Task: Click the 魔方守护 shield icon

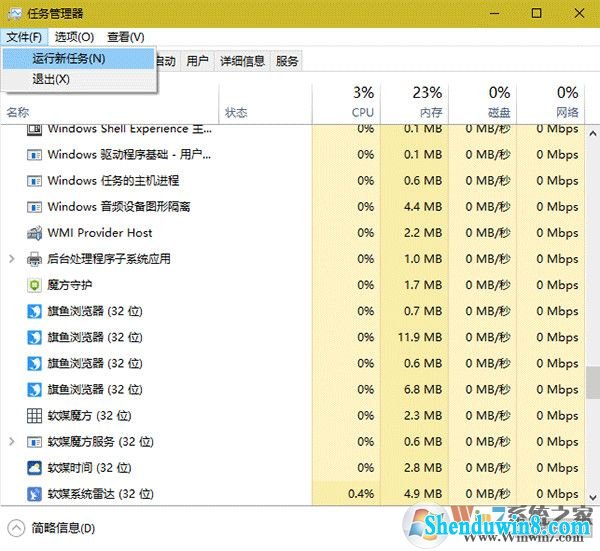Action: click(34, 285)
